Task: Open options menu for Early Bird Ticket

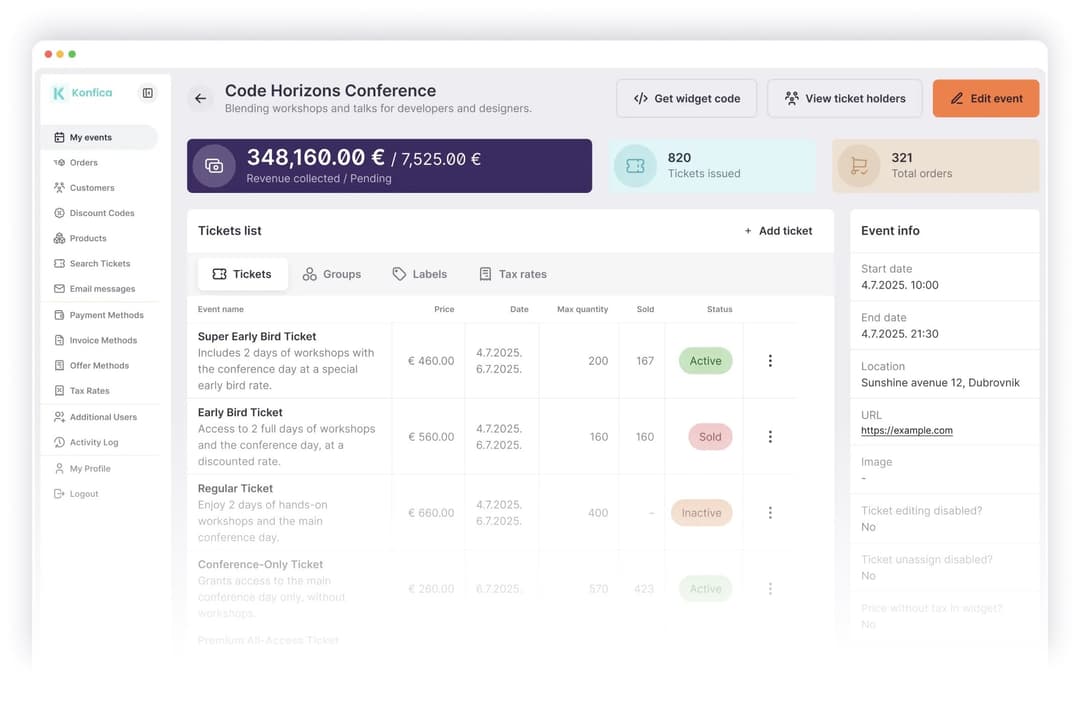Action: point(770,436)
